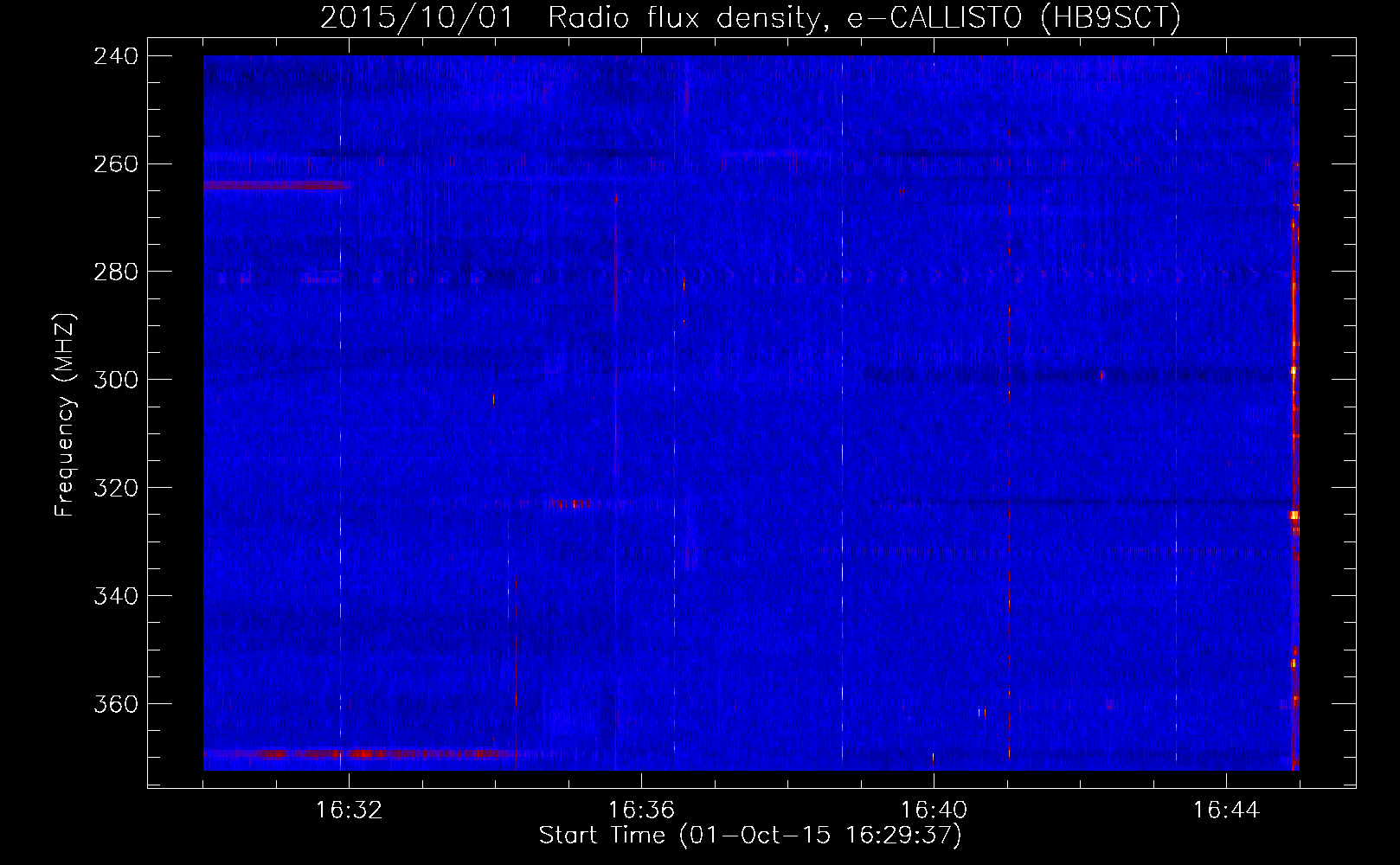Click the 16:32 time tick label

pos(349,811)
